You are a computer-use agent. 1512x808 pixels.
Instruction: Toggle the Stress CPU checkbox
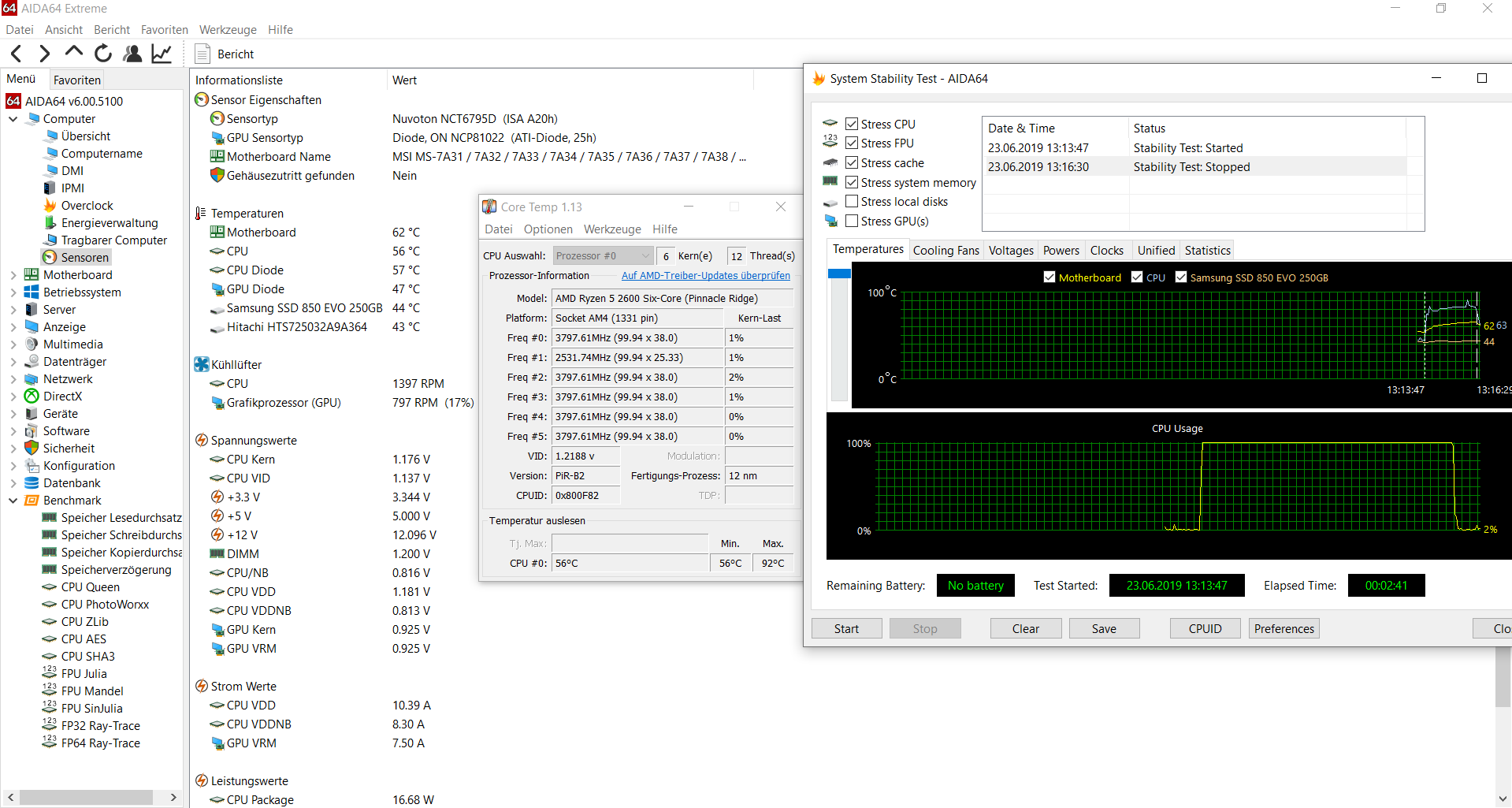click(x=852, y=124)
